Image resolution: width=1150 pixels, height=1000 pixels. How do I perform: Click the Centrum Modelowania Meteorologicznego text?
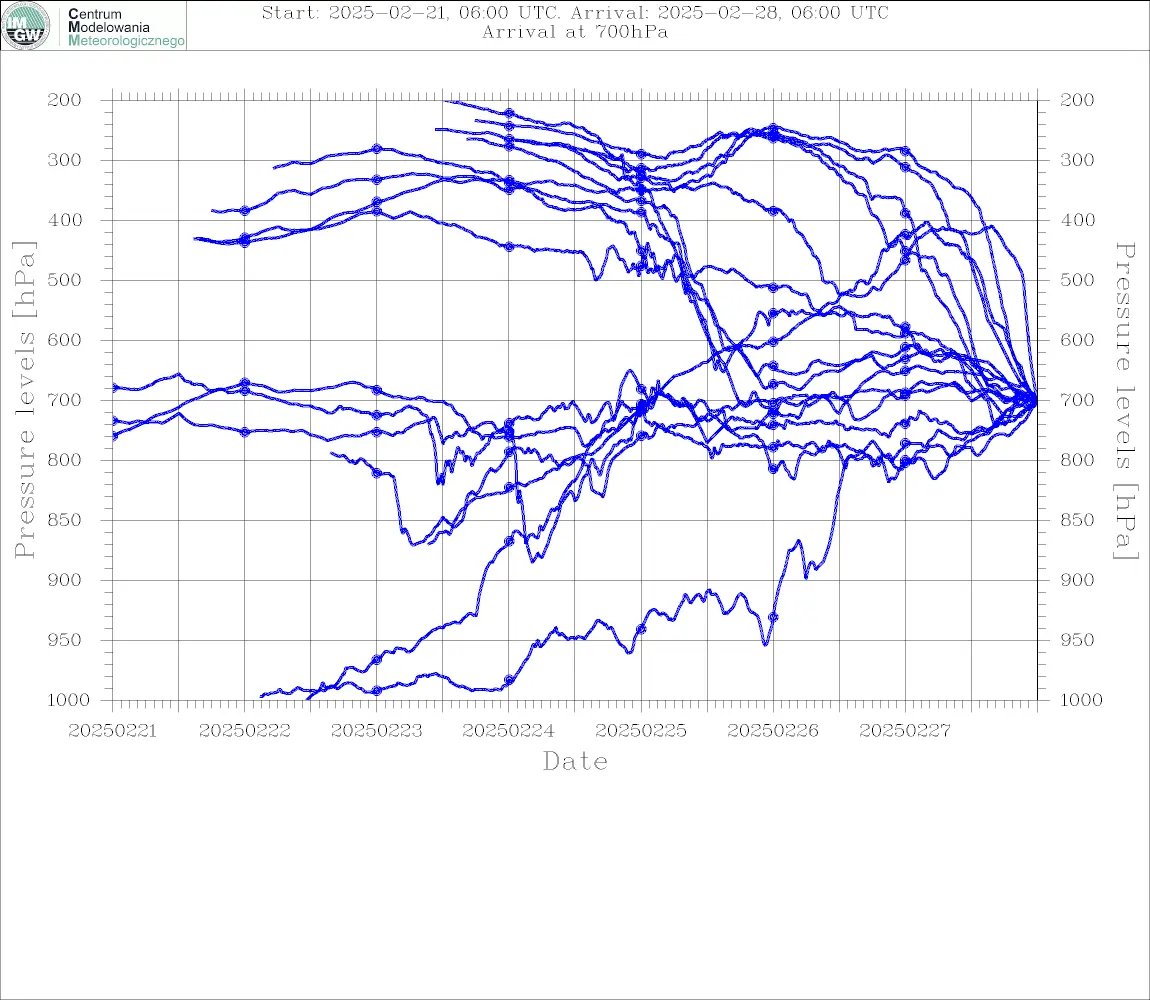pos(126,27)
